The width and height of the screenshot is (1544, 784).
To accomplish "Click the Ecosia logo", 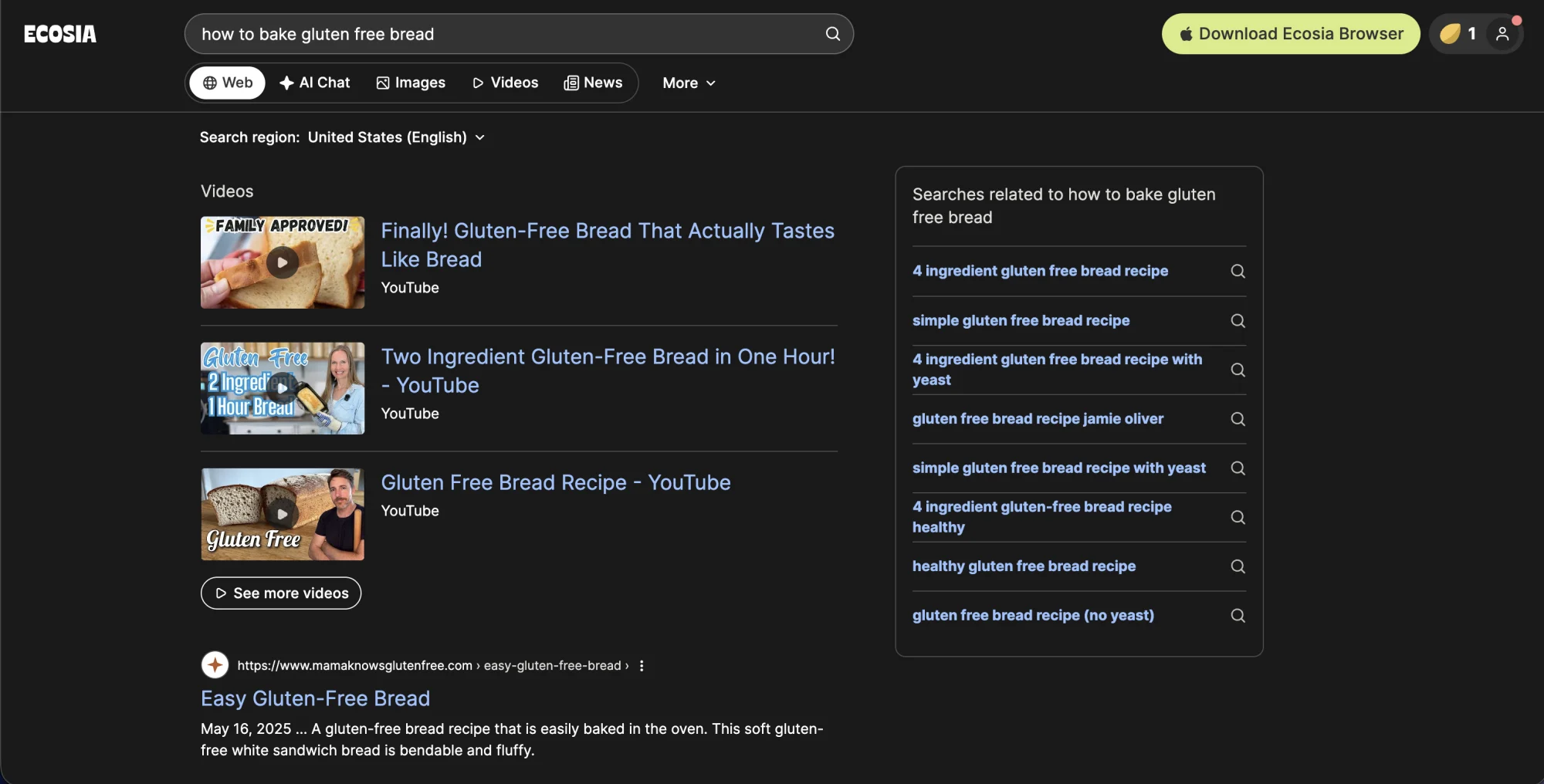I will tap(60, 34).
